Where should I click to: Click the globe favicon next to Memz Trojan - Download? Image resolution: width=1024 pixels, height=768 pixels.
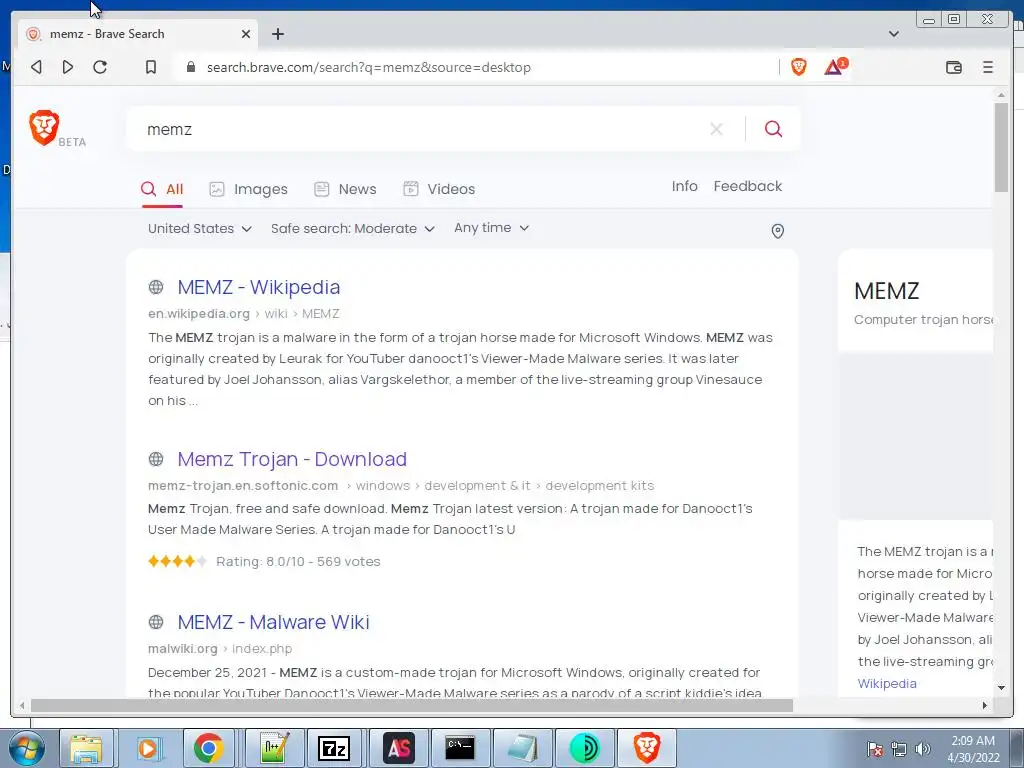click(x=155, y=459)
